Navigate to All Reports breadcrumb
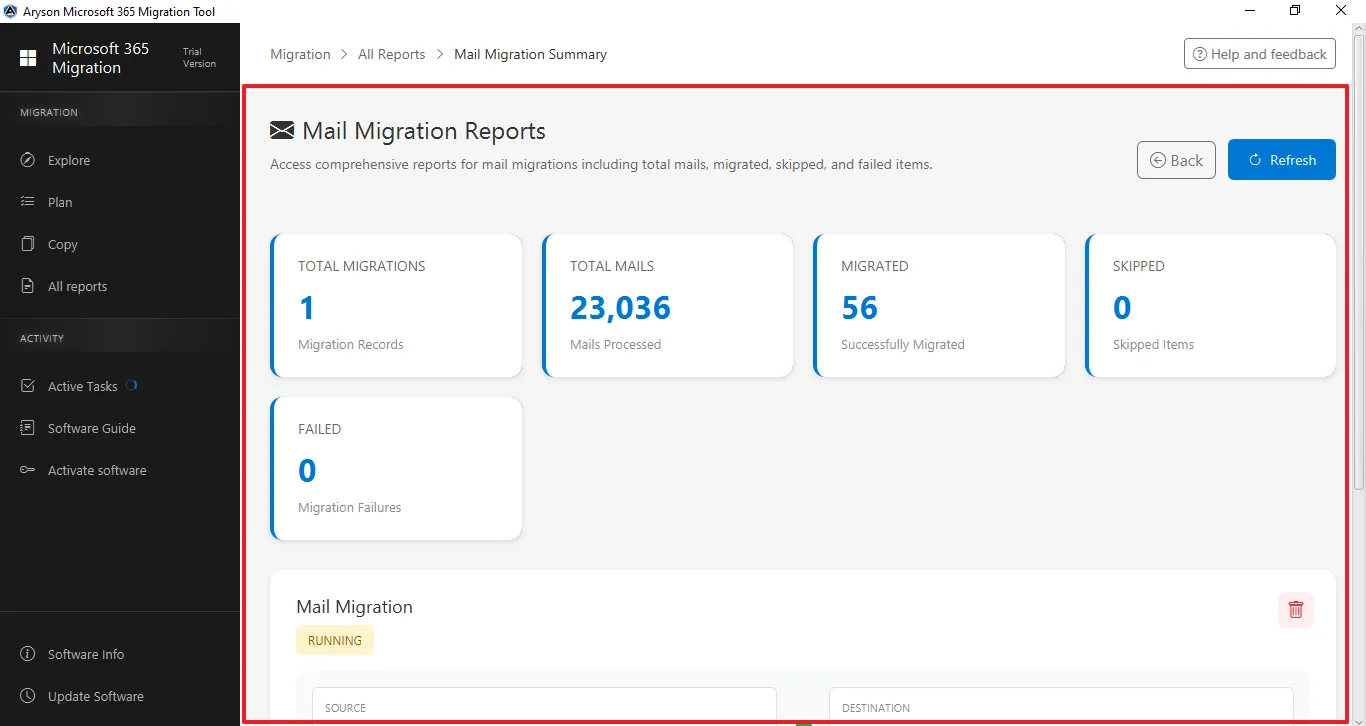The width and height of the screenshot is (1366, 726). [391, 54]
